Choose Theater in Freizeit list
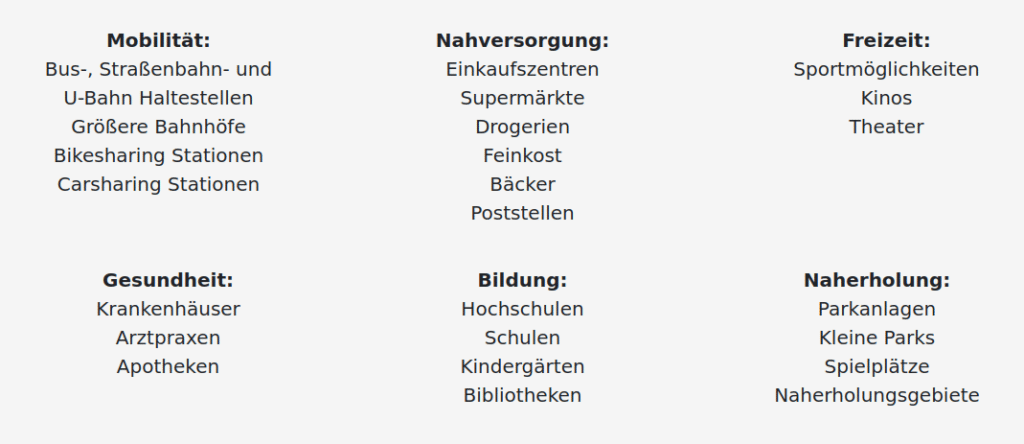 (x=886, y=127)
